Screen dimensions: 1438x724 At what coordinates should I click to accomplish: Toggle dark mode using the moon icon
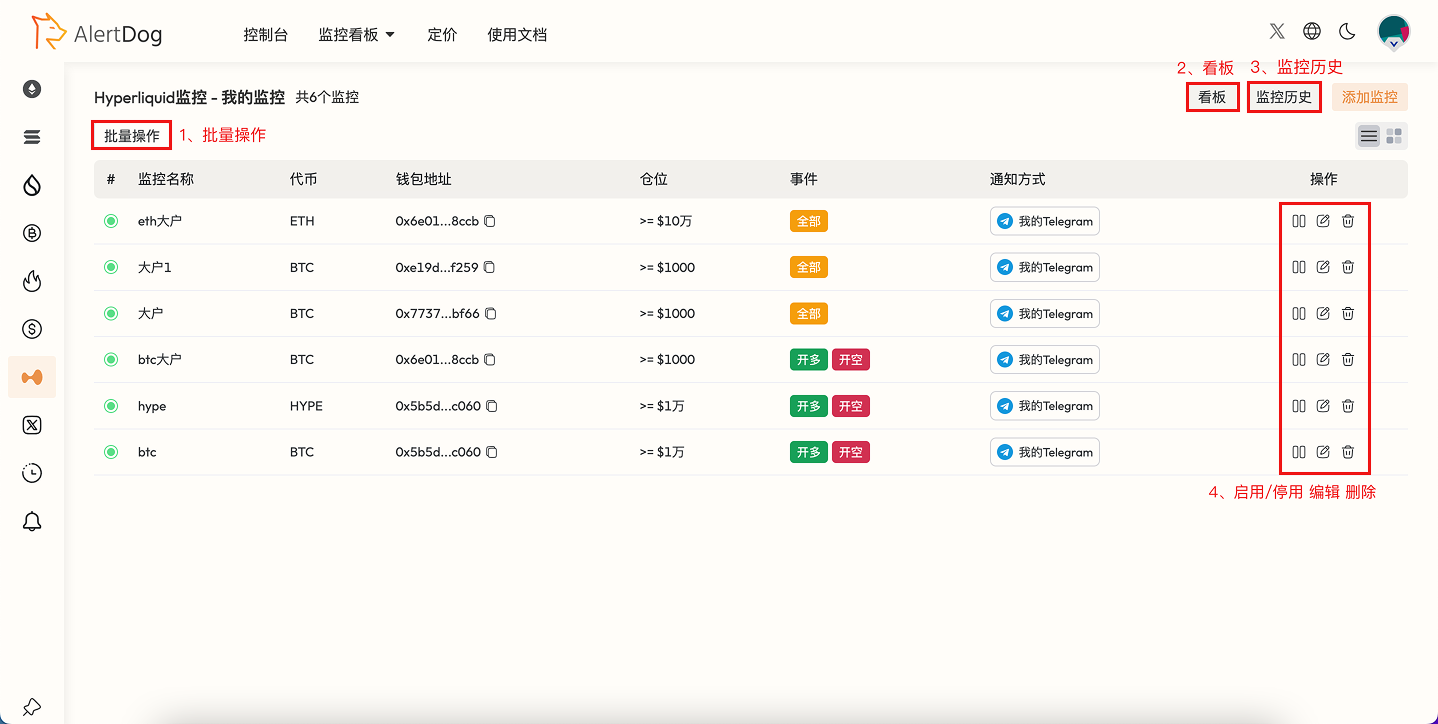(1347, 31)
